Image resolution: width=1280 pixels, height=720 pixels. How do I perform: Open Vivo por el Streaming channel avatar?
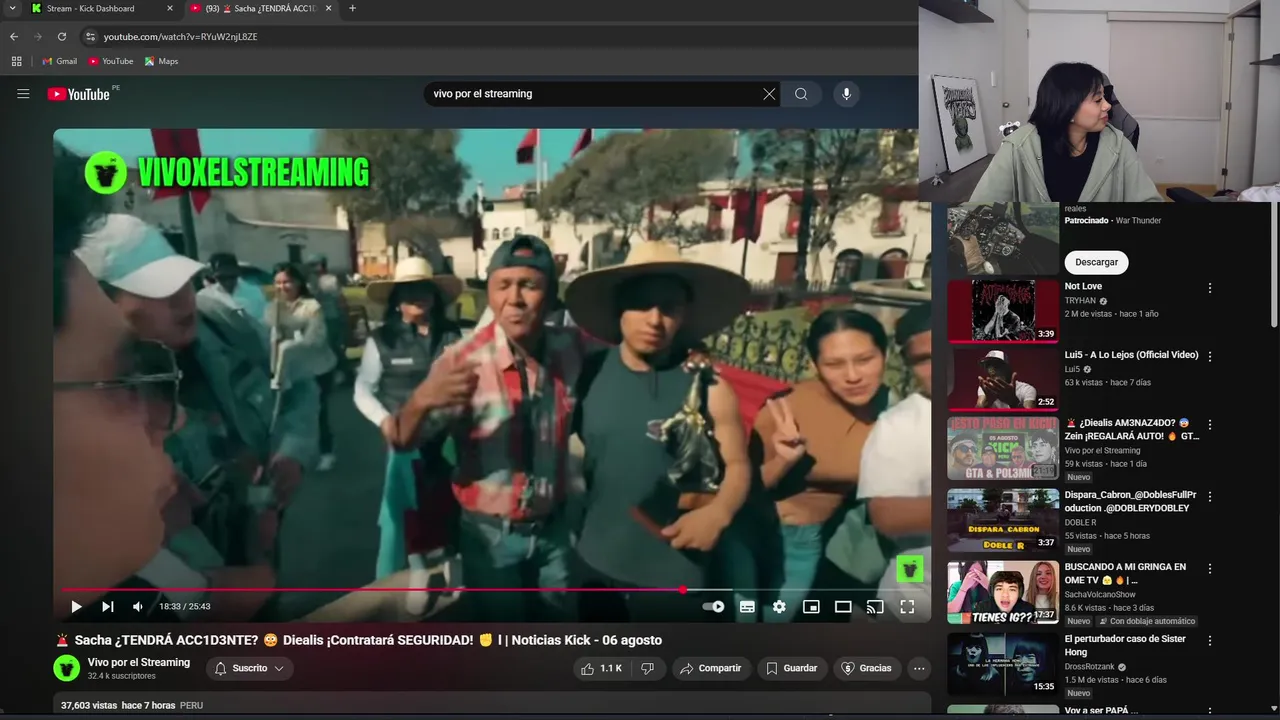(66, 668)
